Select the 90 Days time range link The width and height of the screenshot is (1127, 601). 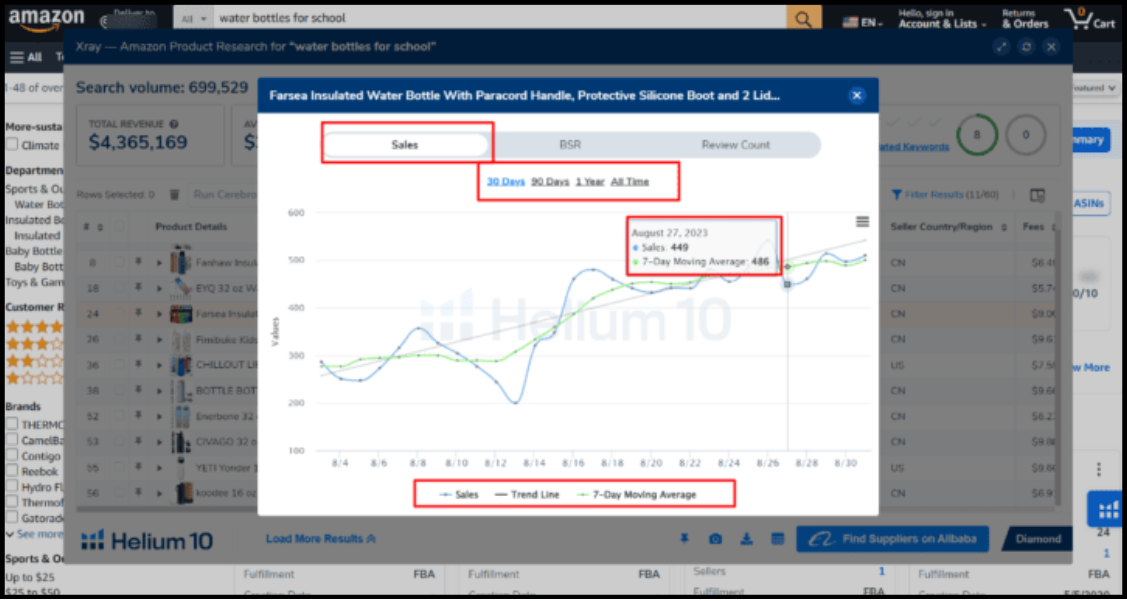point(549,182)
